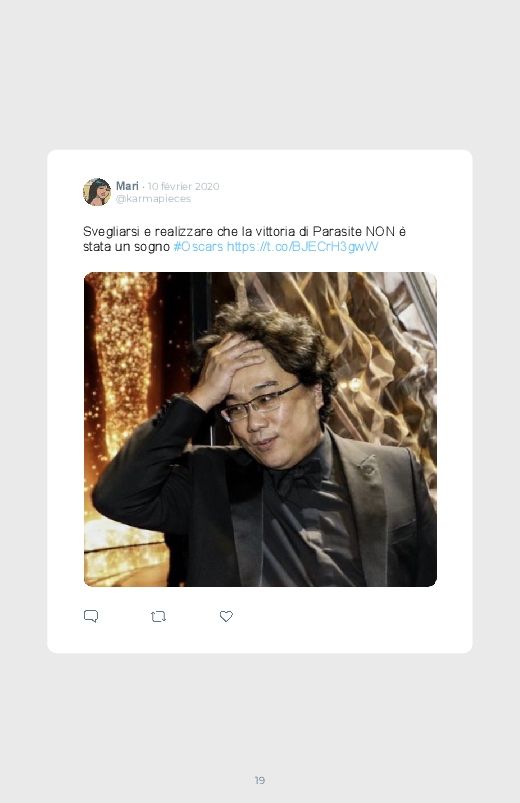Follow the t.co/BJECrH3gwW link
Image resolution: width=520 pixels, height=803 pixels.
[302, 247]
